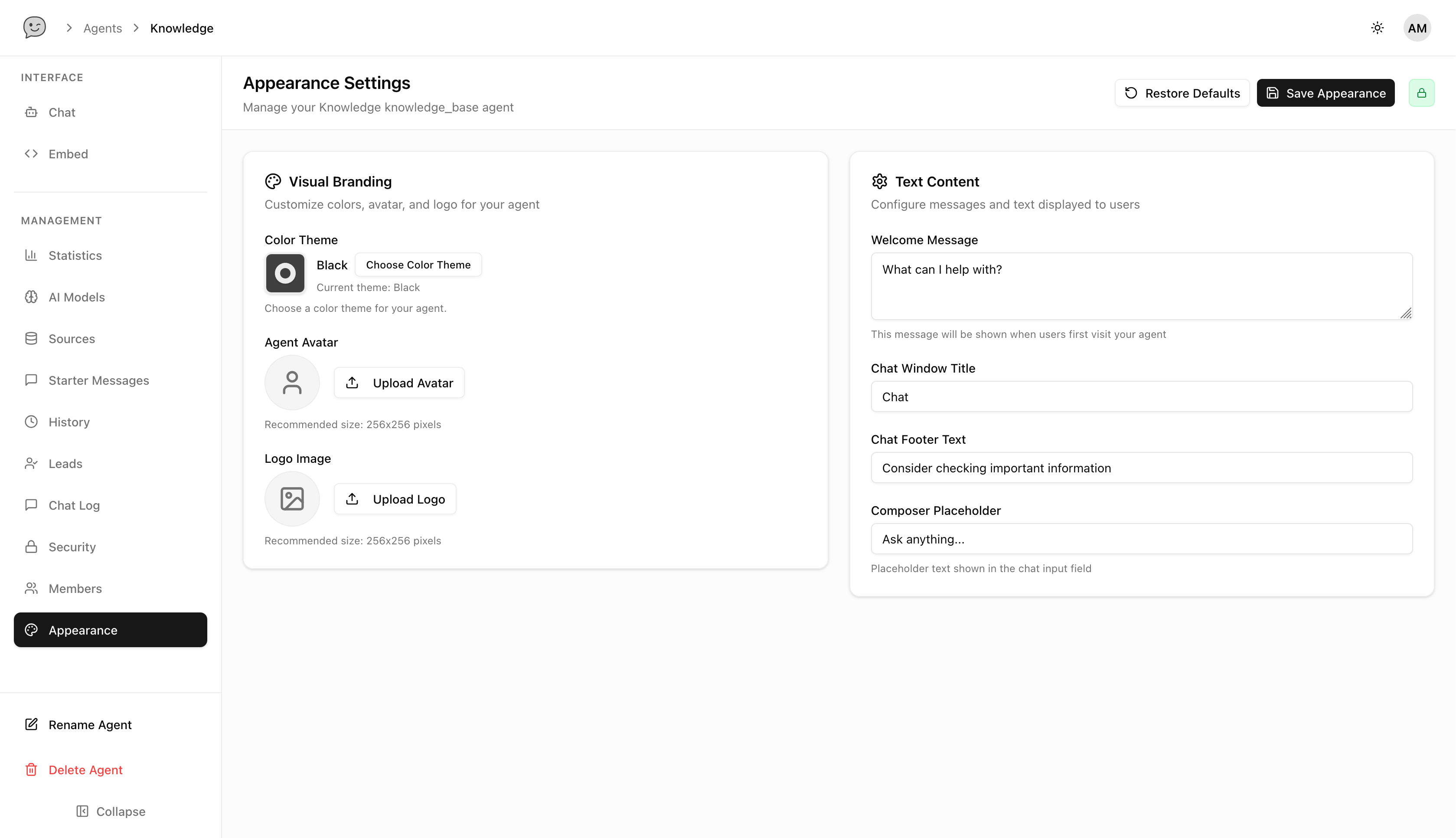Navigate to Sources in the sidebar

pos(72,338)
